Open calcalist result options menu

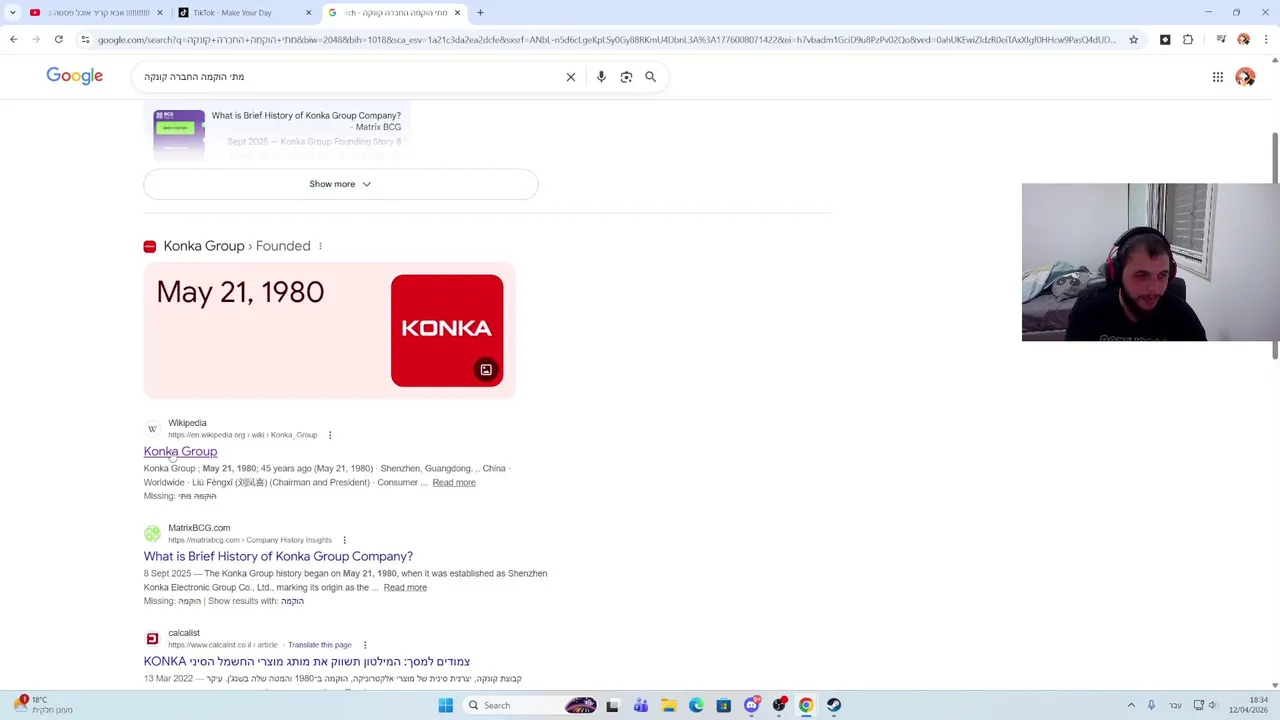[x=365, y=645]
